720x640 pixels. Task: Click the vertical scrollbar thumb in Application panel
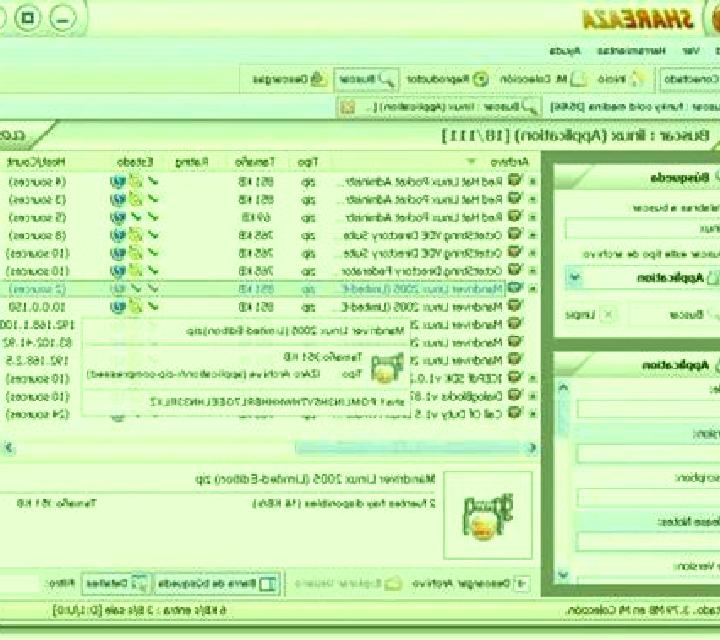pos(563,415)
